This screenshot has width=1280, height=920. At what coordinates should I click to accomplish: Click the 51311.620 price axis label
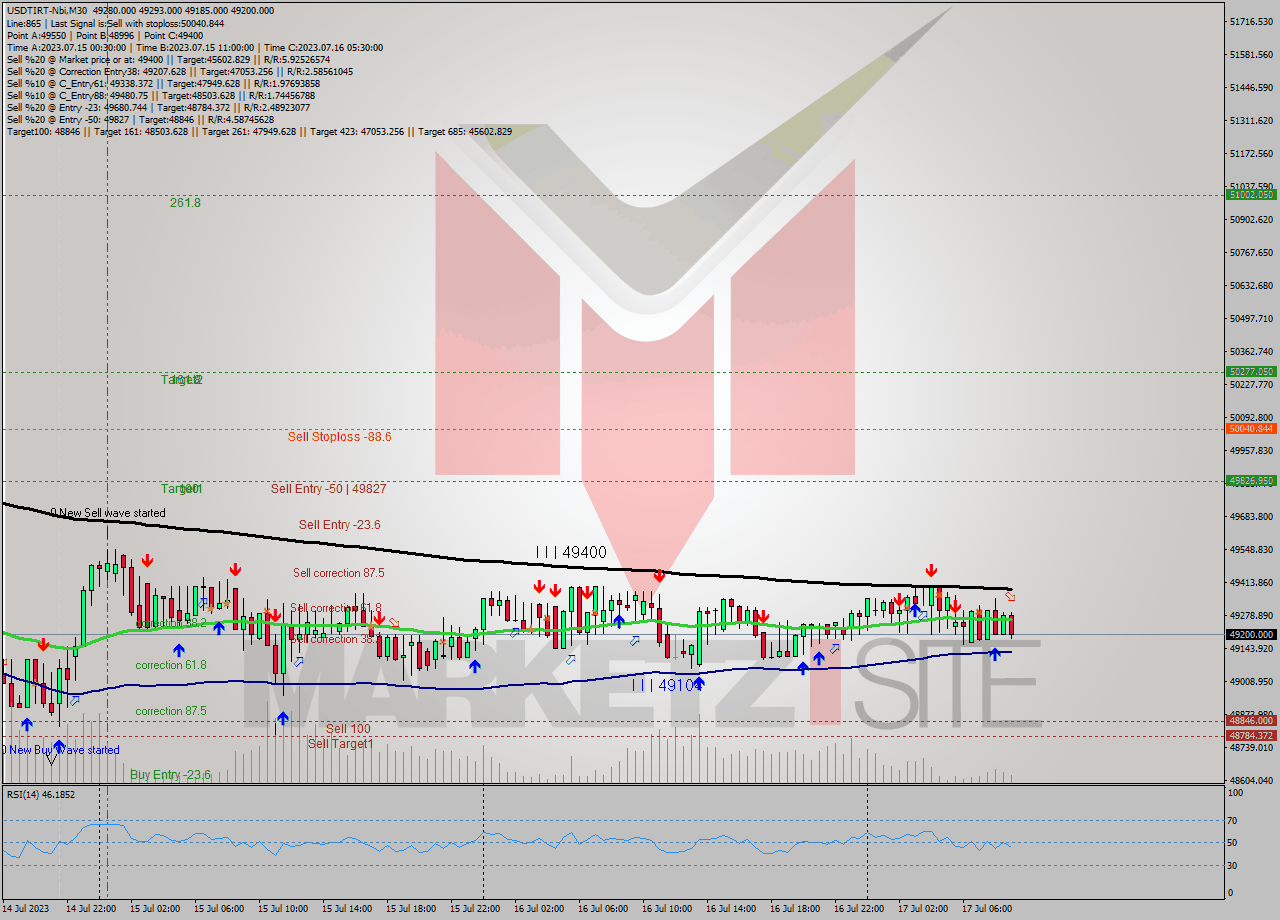[1251, 120]
